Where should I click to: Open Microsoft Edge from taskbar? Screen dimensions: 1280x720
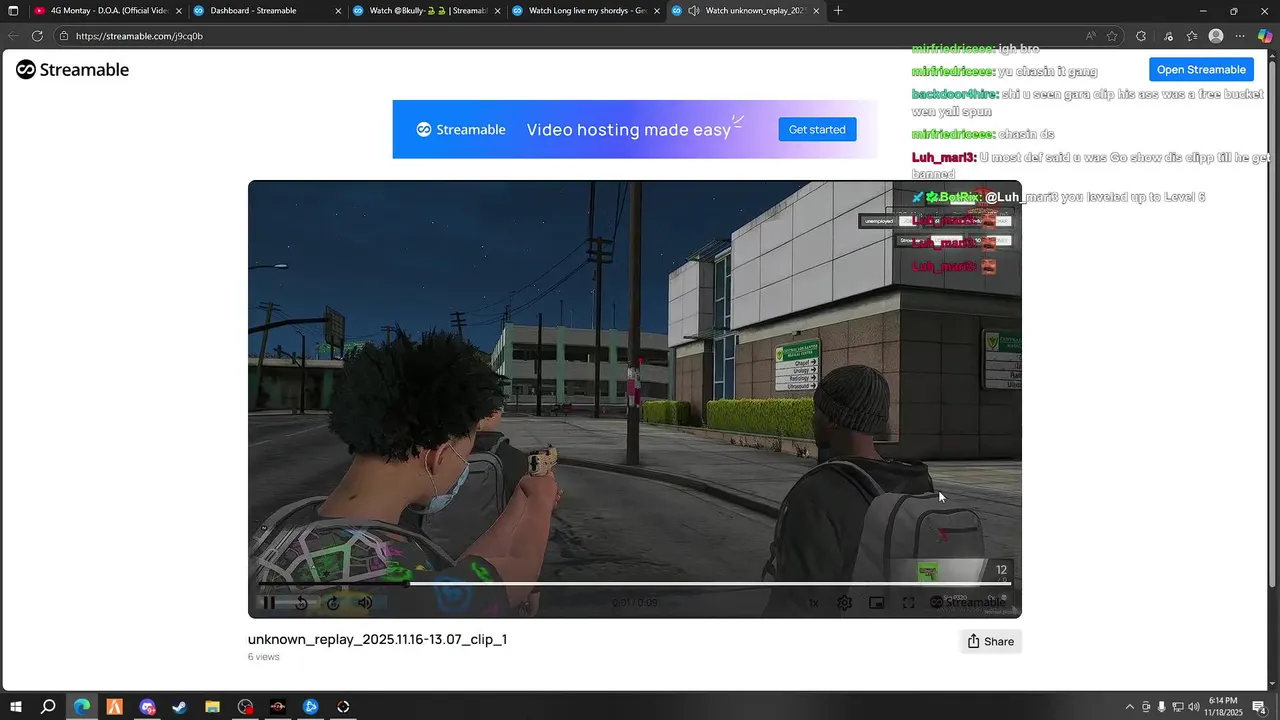[x=82, y=707]
